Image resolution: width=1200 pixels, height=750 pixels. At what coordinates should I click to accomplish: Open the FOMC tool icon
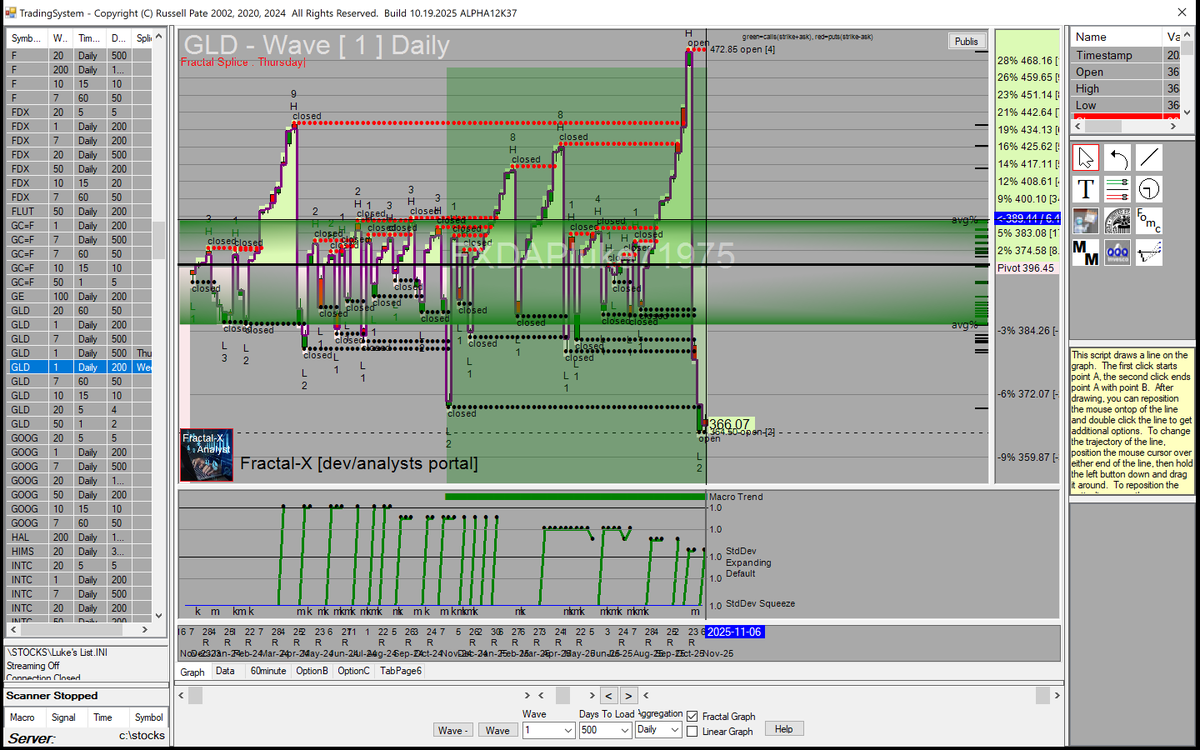coord(1150,220)
